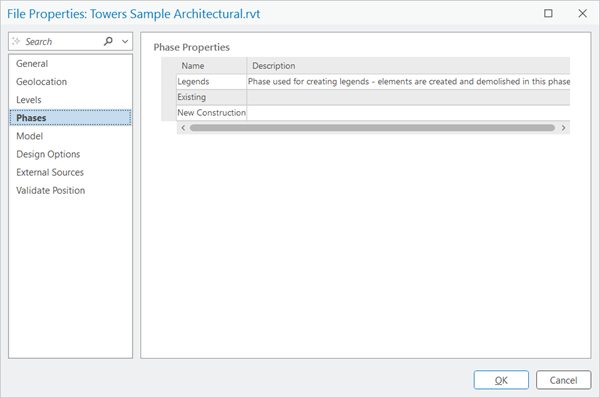This screenshot has width=600, height=398.
Task: Click the Existing row description cell
Action: [408, 97]
